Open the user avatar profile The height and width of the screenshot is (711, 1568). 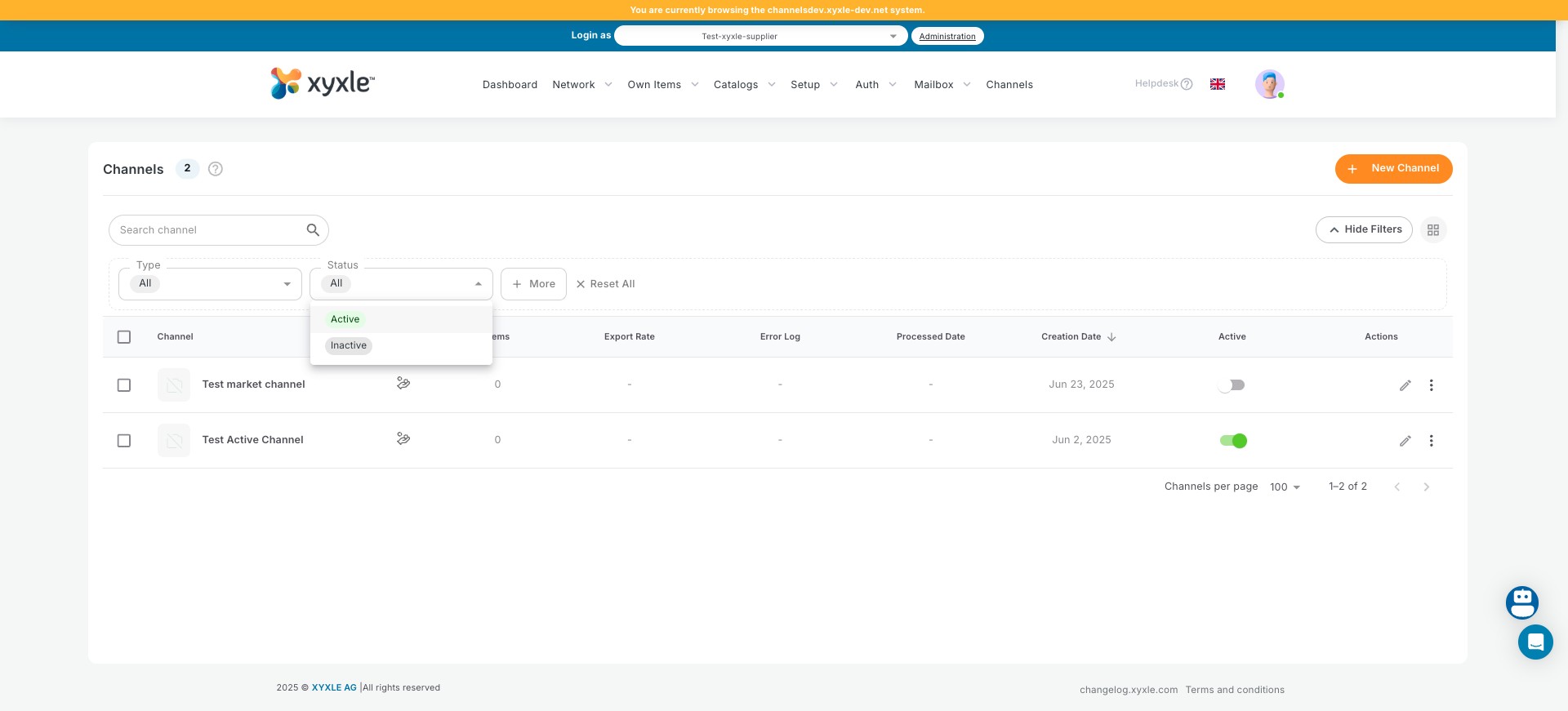click(x=1269, y=84)
